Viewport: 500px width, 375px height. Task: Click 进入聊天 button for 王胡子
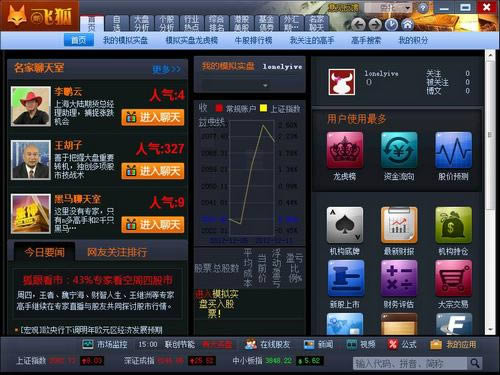point(153,171)
